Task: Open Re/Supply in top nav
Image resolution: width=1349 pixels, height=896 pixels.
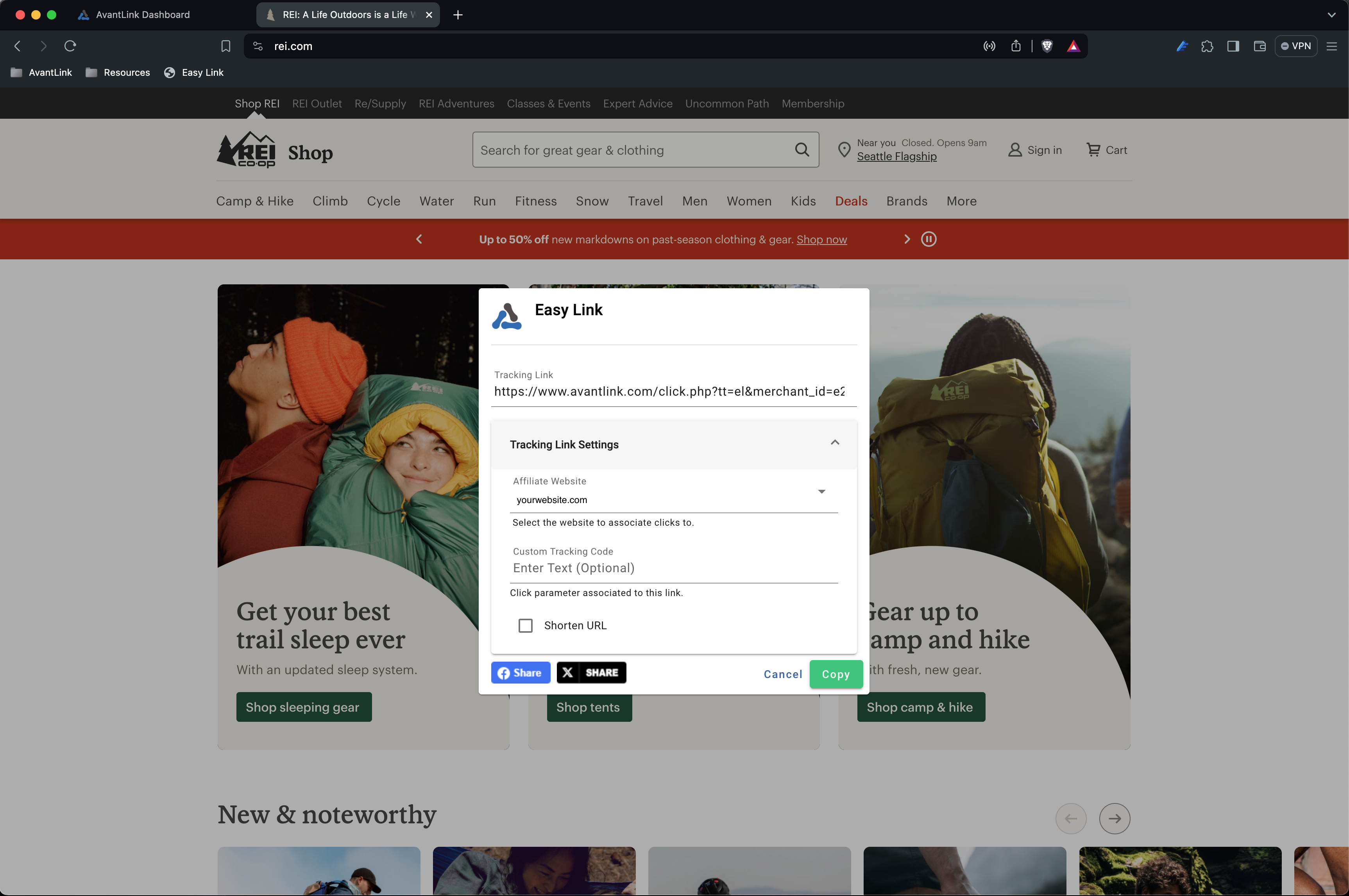Action: pos(380,104)
